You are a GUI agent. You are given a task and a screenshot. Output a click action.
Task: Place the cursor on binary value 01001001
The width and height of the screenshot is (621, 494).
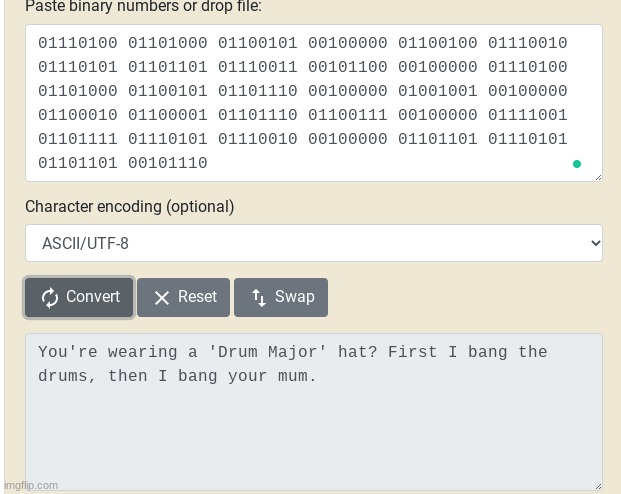click(438, 91)
